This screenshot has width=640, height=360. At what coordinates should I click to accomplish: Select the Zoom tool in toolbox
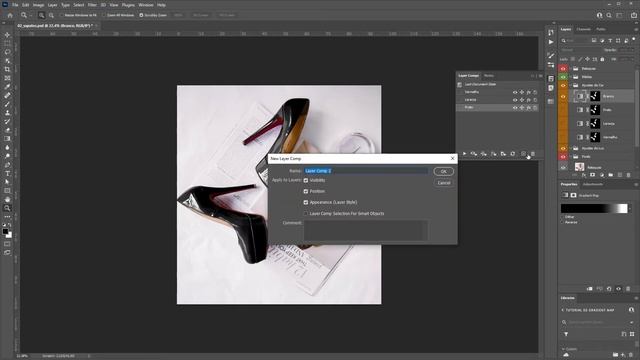(7, 208)
